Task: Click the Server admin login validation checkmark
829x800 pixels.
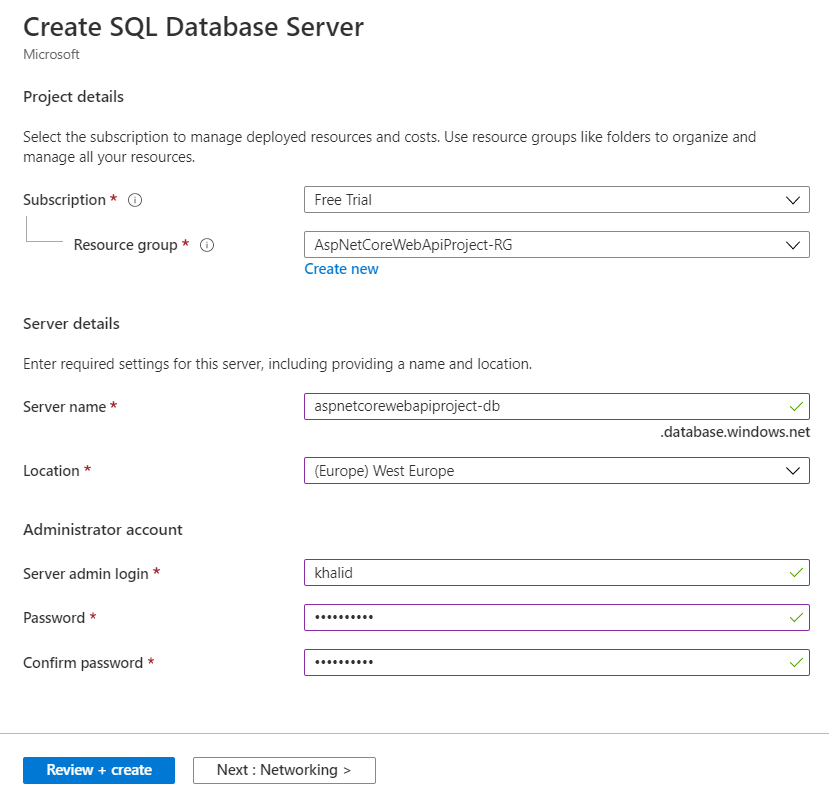Action: point(796,573)
